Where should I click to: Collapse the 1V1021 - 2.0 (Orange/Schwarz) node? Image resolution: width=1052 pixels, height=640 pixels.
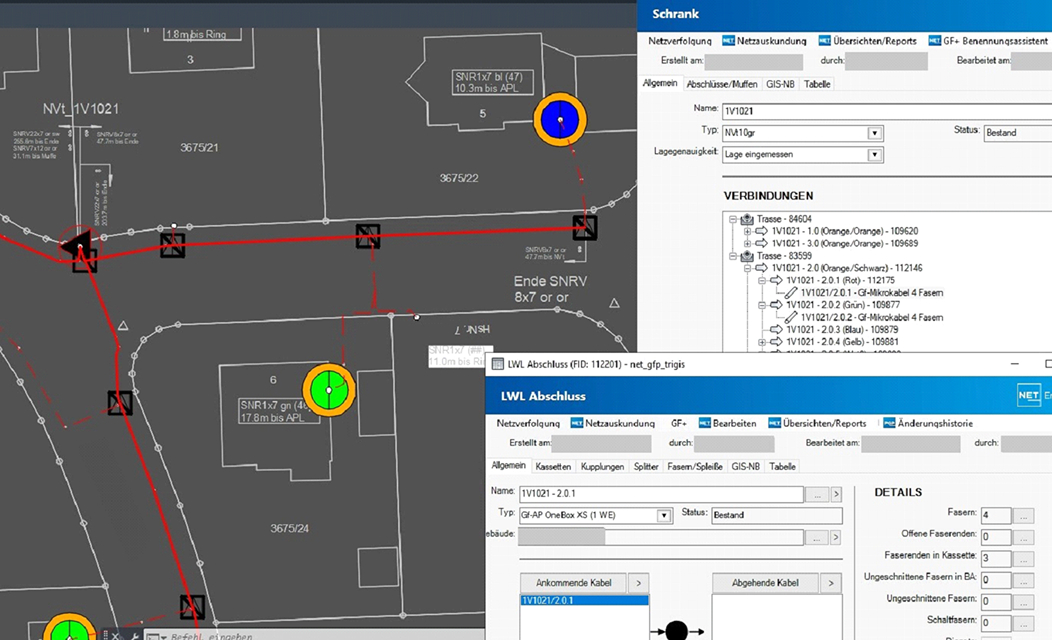point(747,268)
